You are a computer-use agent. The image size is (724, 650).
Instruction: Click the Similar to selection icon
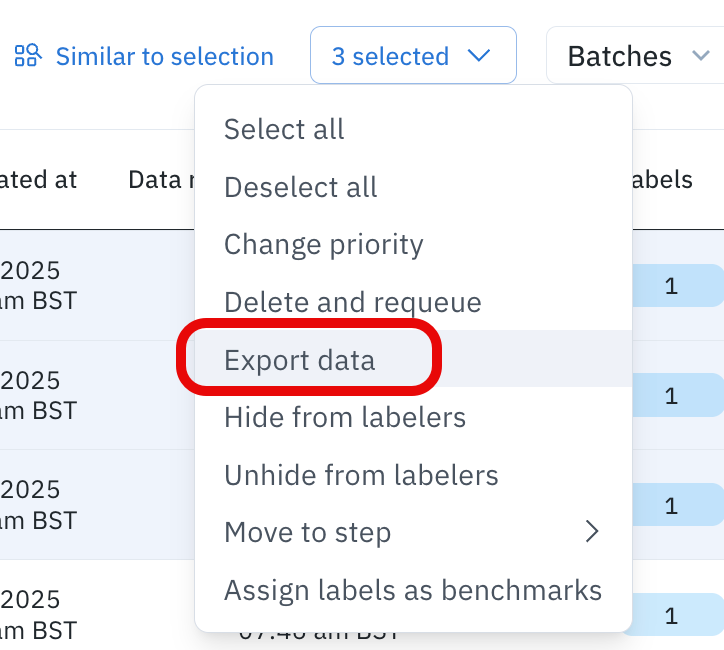click(x=28, y=56)
